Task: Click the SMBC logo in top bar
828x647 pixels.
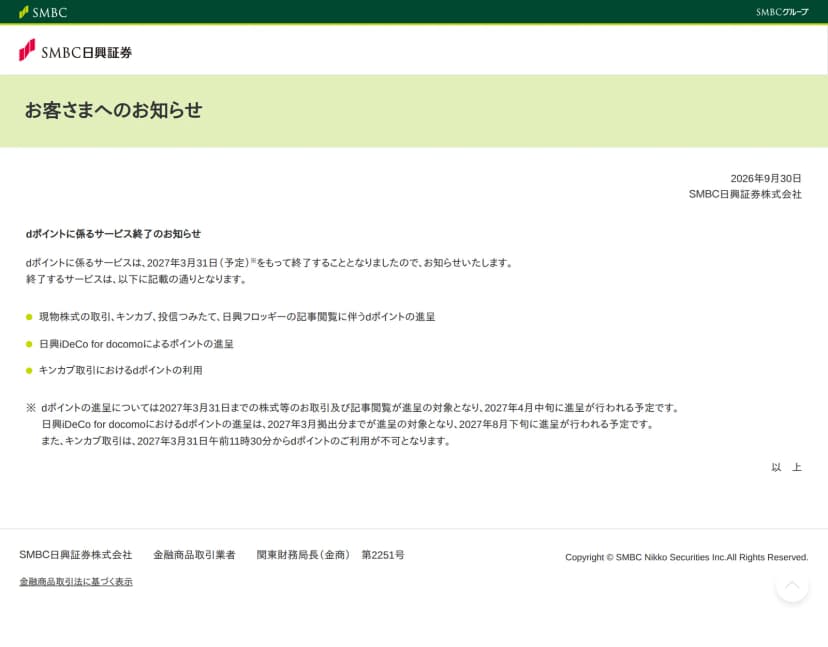Action: coord(43,12)
